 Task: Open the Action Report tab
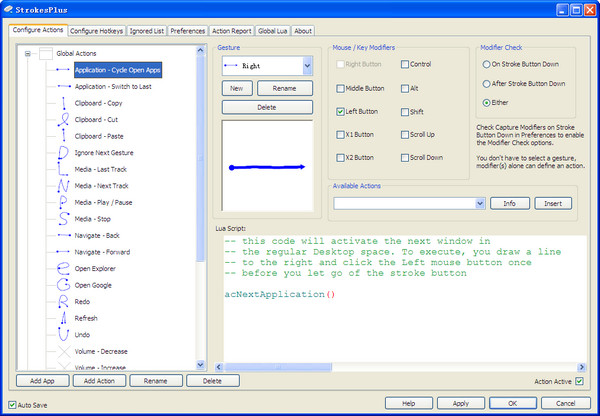point(232,31)
